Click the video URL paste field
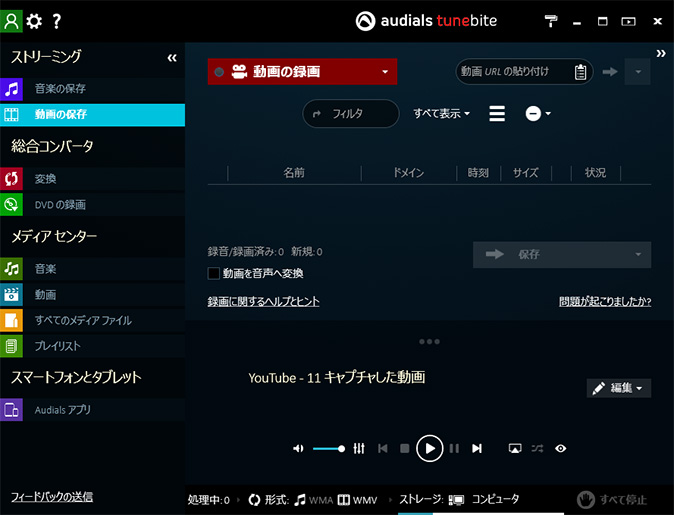Image resolution: width=674 pixels, height=515 pixels. click(524, 72)
